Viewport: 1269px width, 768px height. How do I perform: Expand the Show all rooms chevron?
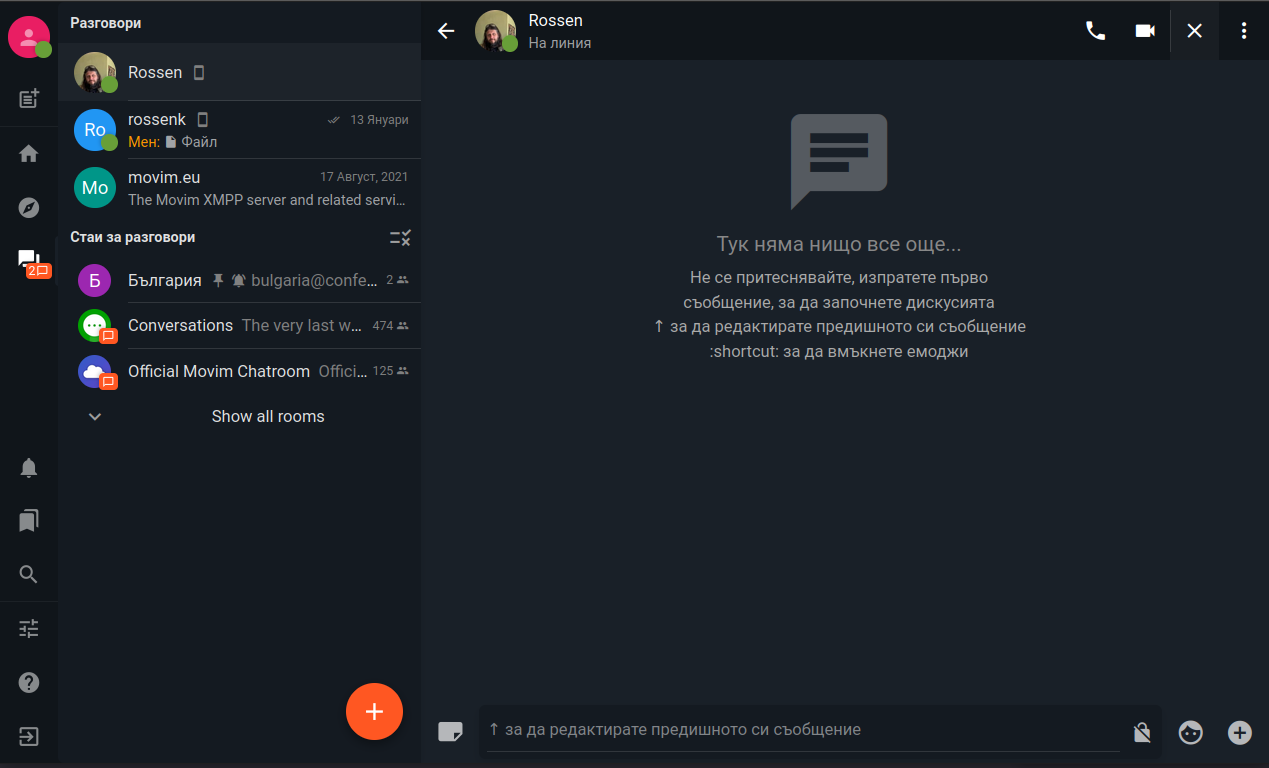pos(95,417)
